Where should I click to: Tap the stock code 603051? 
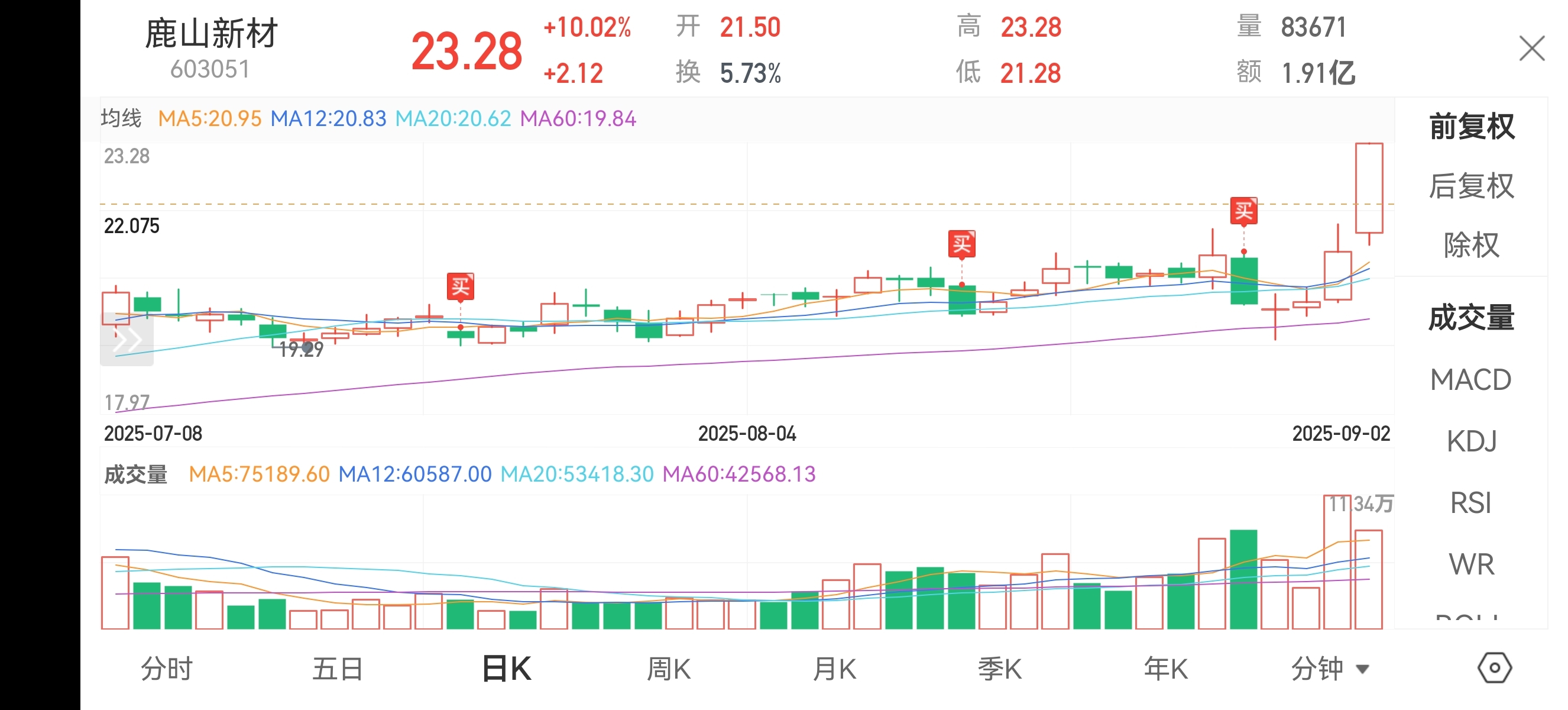tap(210, 69)
